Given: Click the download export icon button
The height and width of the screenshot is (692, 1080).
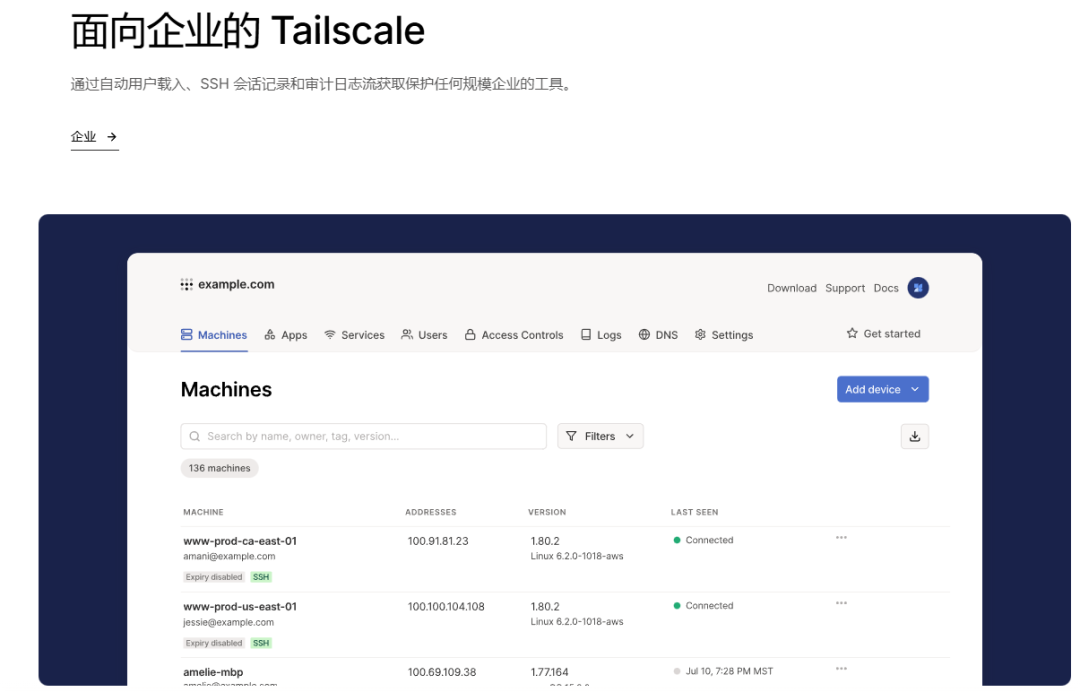Looking at the screenshot, I should 914,436.
